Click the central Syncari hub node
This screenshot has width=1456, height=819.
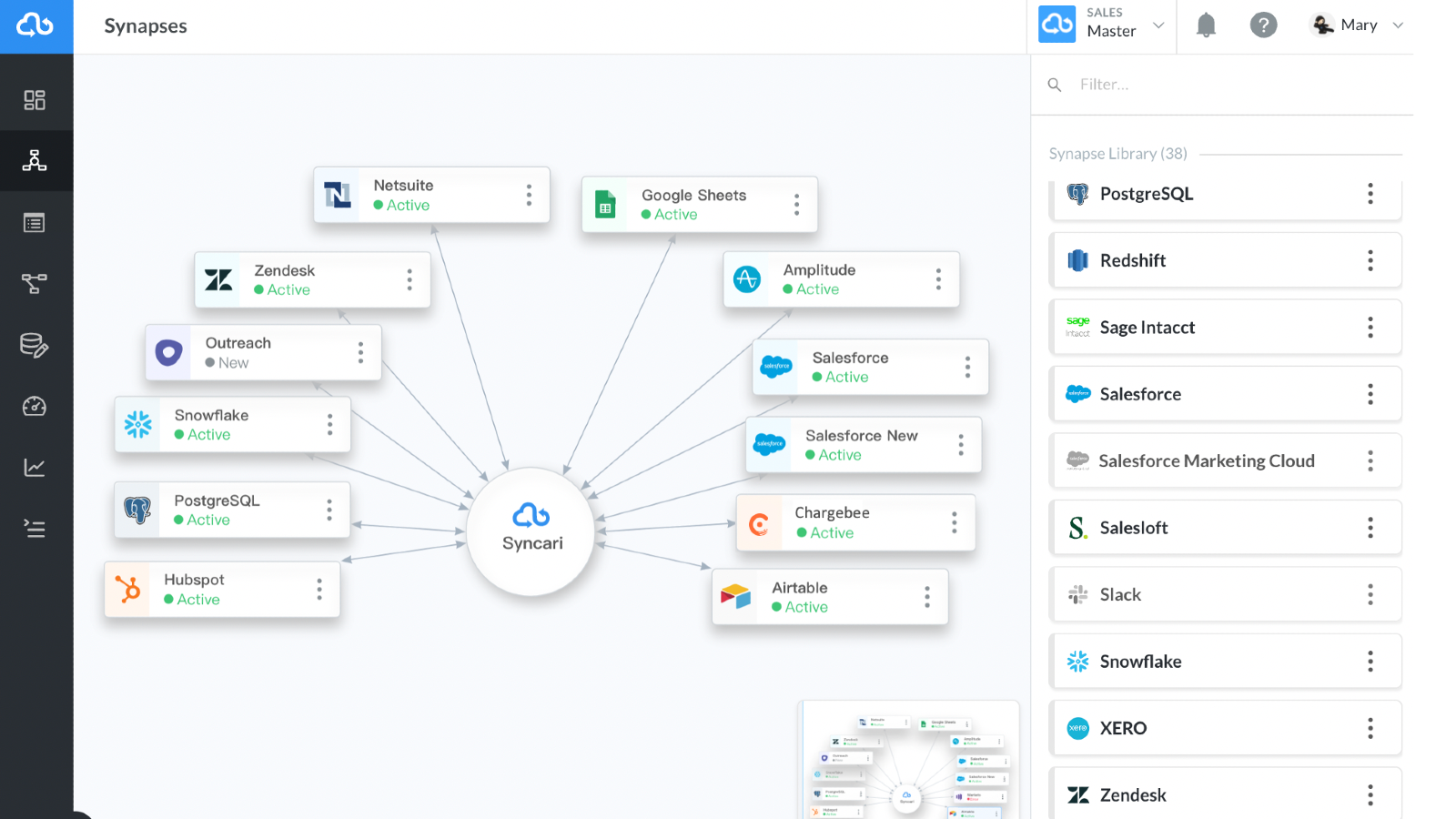531,531
